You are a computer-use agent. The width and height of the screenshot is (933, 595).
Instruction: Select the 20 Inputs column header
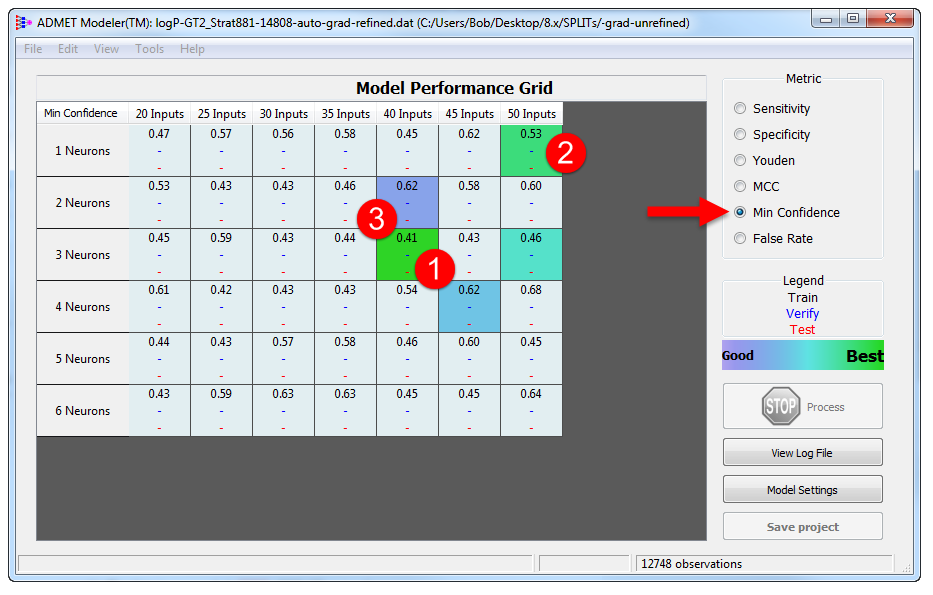pyautogui.click(x=159, y=114)
